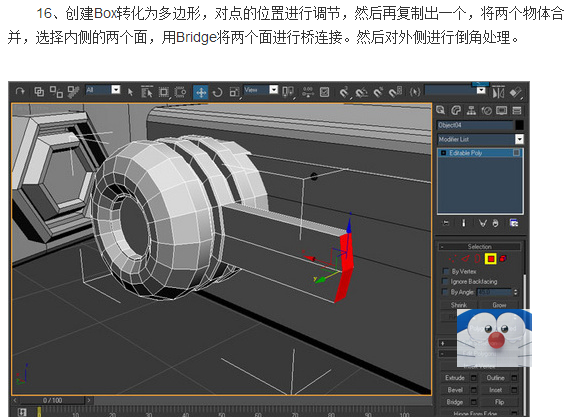Screen dimensions: 582x417
Task: Switch to the Modify panel tab
Action: point(456,110)
